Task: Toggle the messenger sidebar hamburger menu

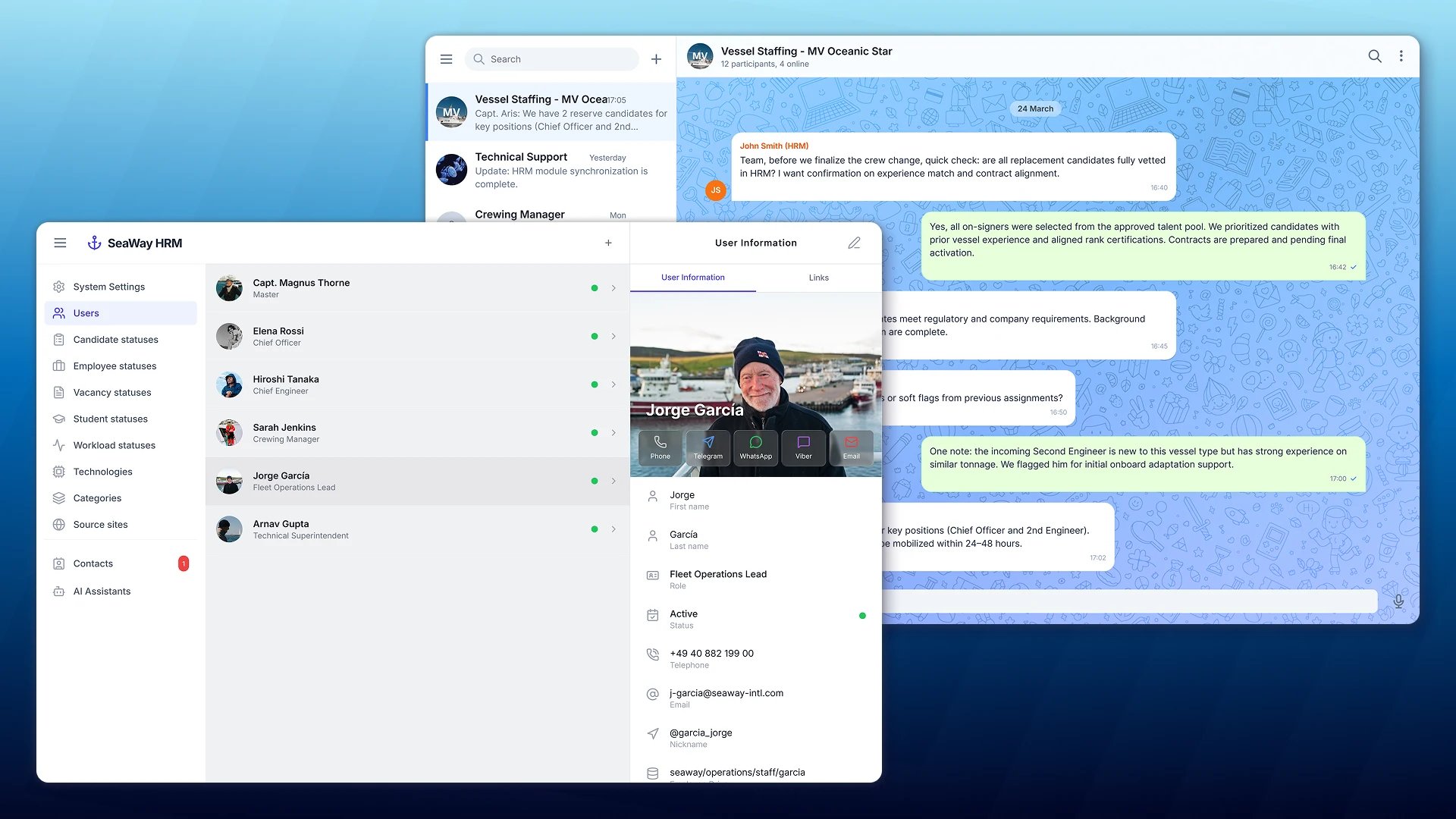Action: click(446, 59)
